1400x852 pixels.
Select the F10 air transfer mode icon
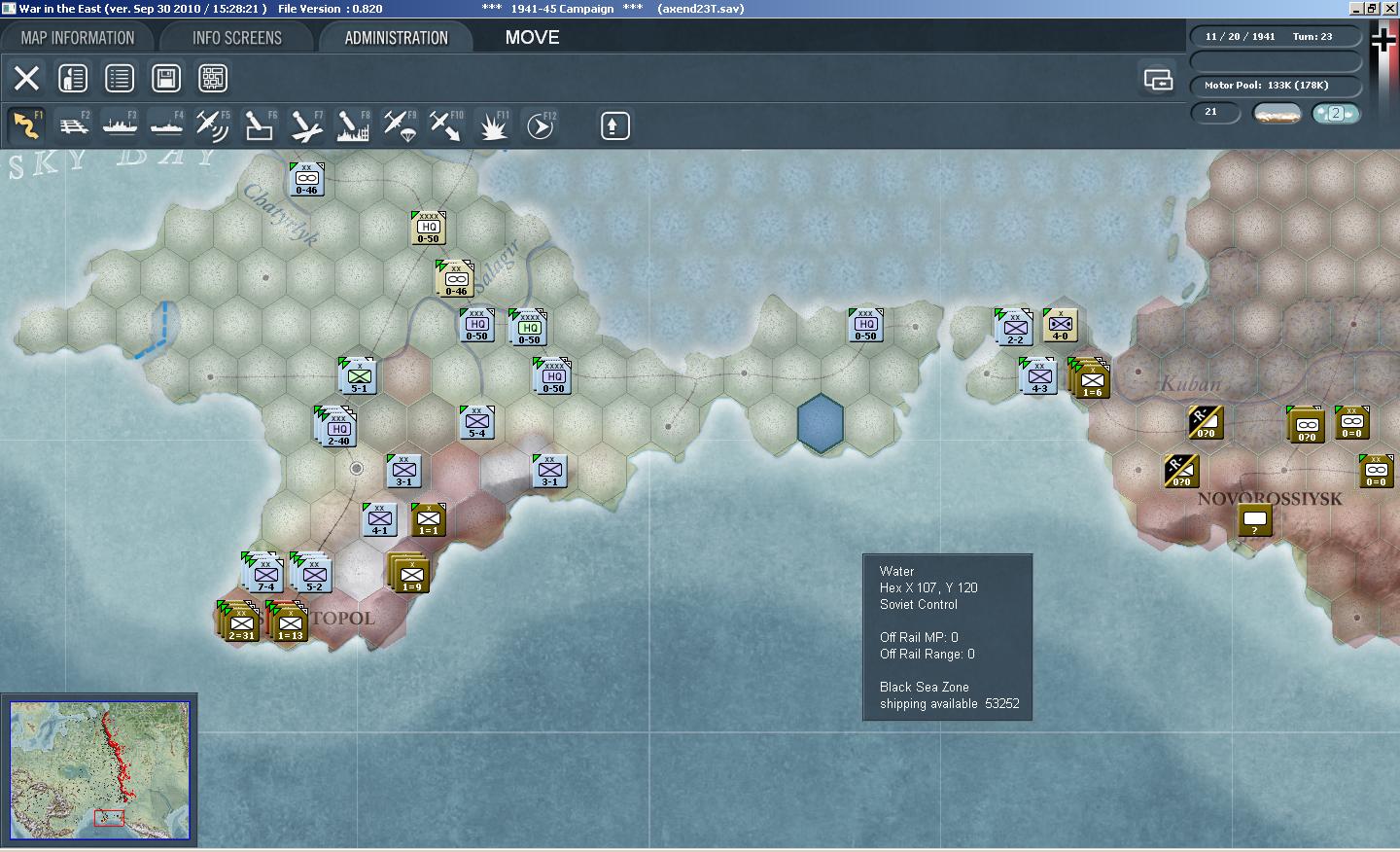(446, 125)
